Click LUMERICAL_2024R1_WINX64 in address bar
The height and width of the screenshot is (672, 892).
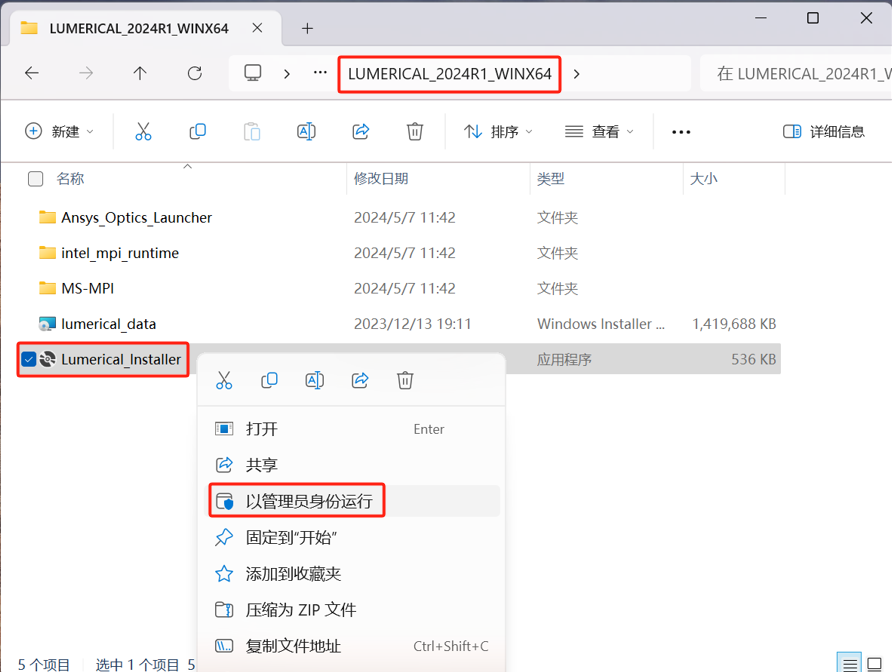[449, 74]
